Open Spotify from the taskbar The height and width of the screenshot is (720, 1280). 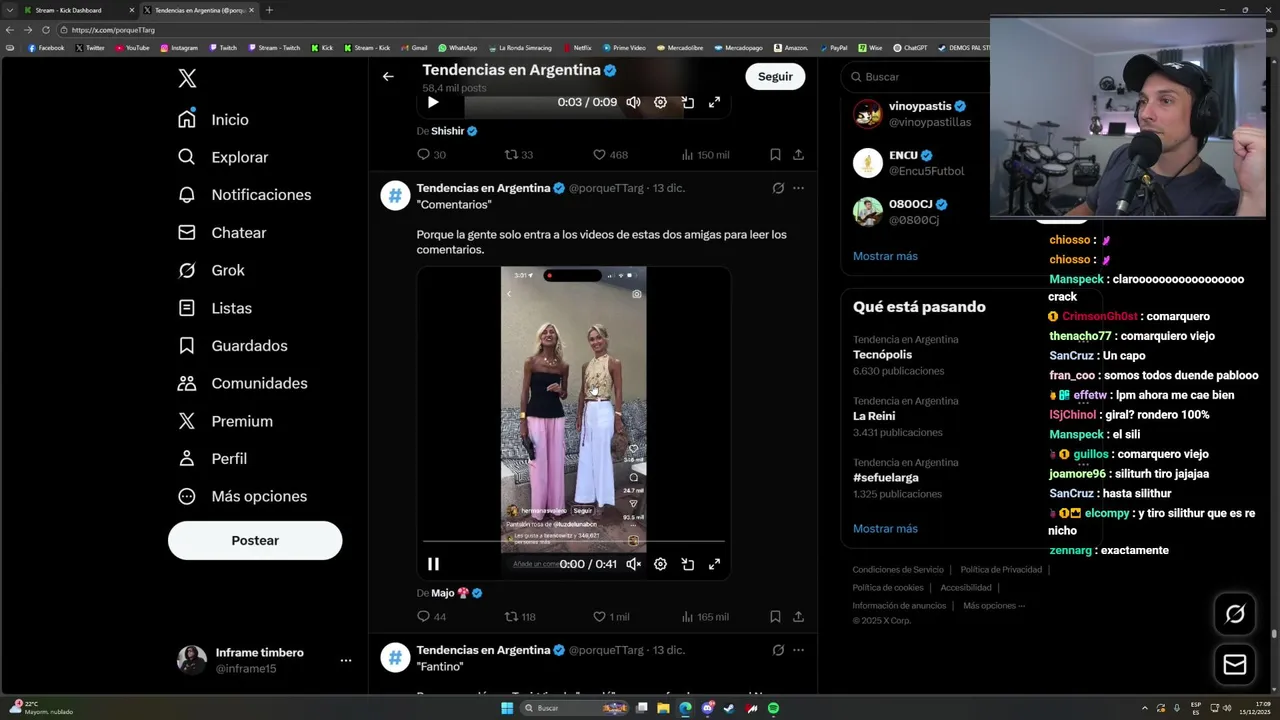pyautogui.click(x=773, y=708)
